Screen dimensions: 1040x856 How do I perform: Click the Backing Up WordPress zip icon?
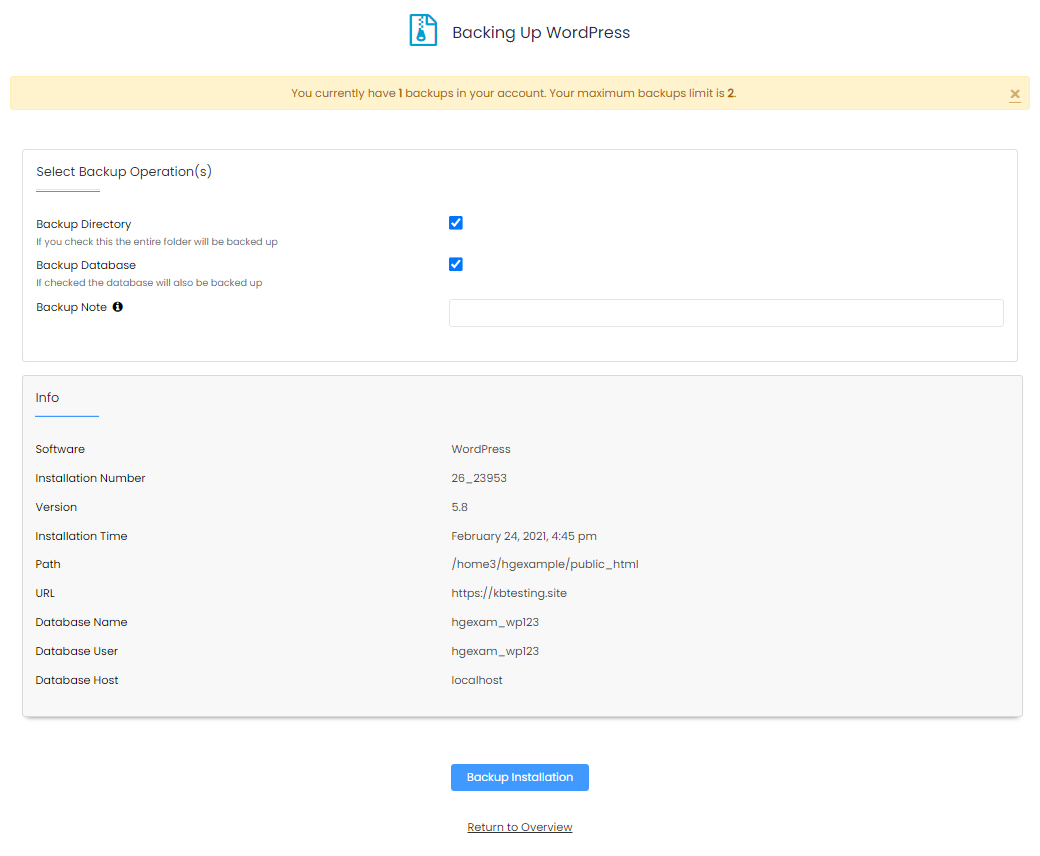tap(422, 29)
